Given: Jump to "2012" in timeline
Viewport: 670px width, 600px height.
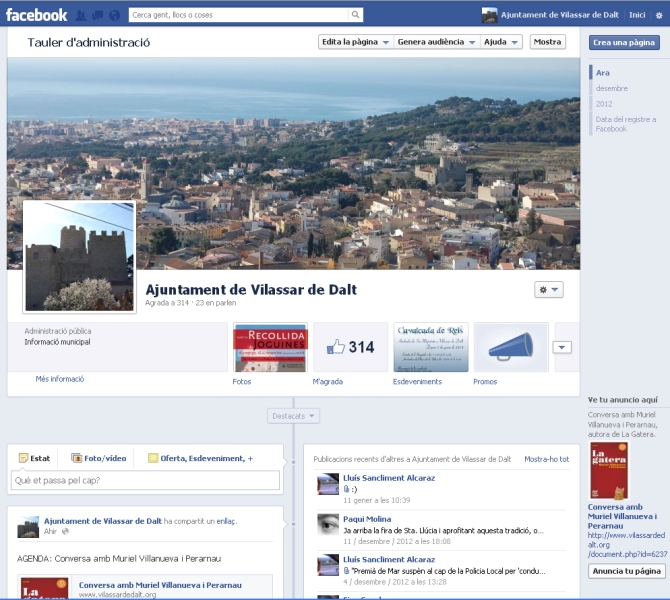Looking at the screenshot, I should coord(604,104).
